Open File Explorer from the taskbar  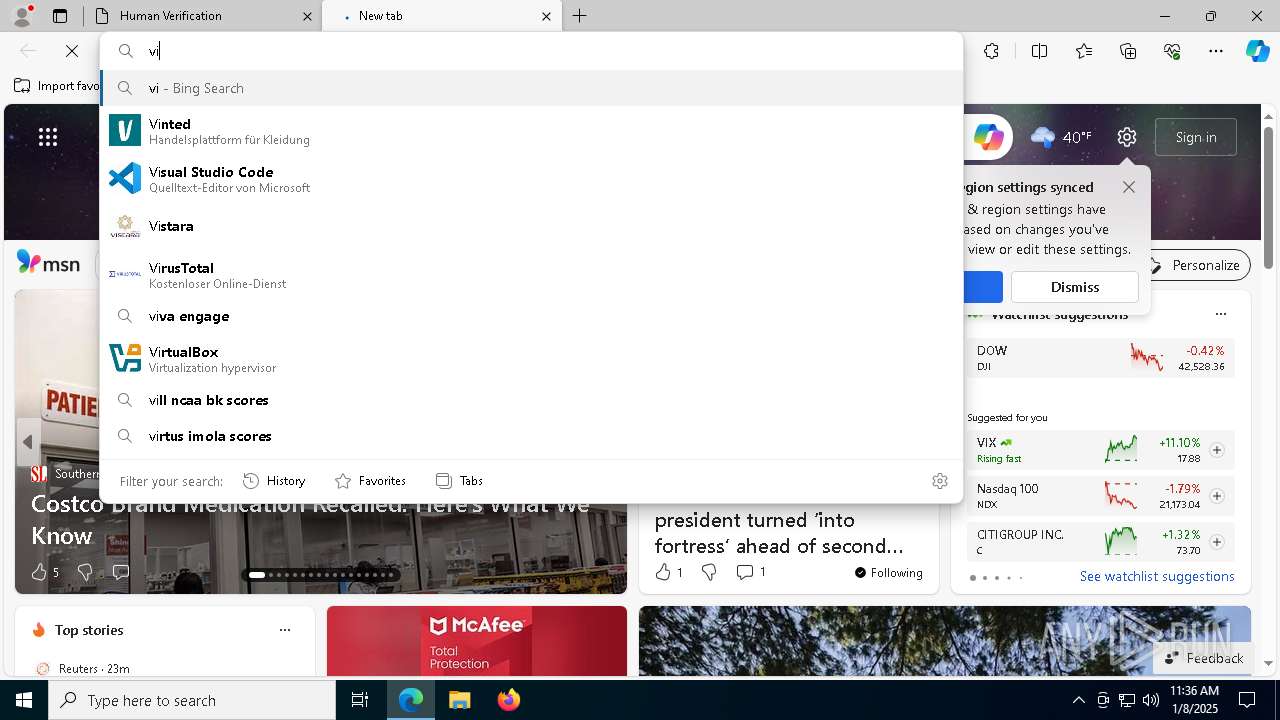459,700
